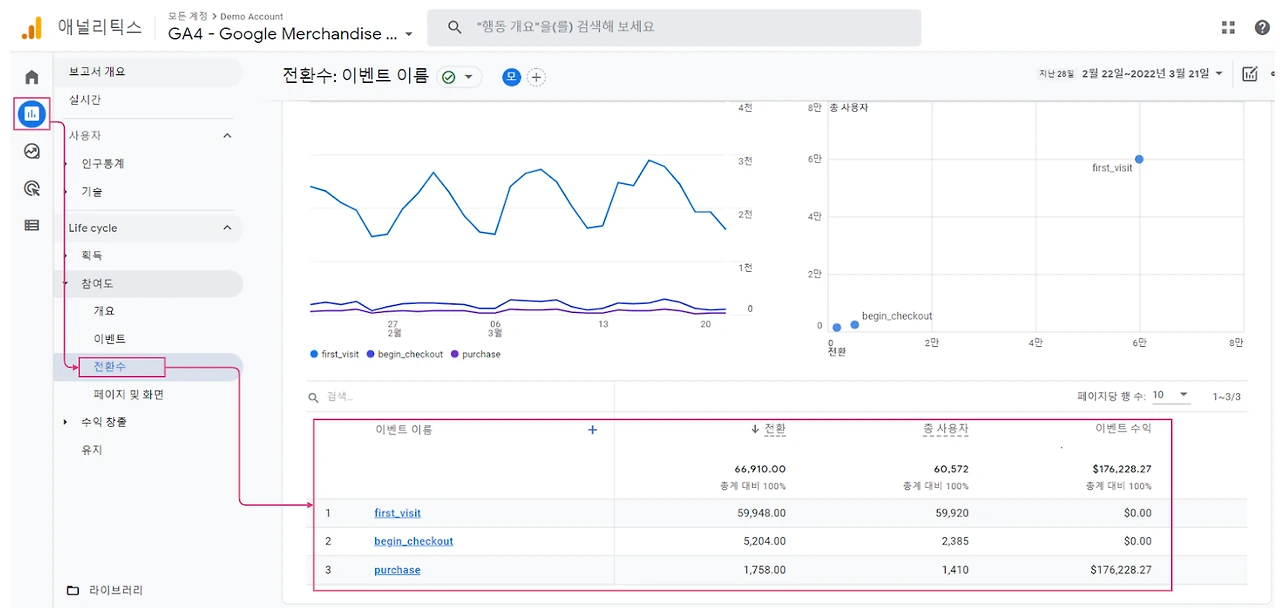Image resolution: width=1280 pixels, height=610 pixels.
Task: Click the 1,410 purchase users cell
Action: pos(955,570)
